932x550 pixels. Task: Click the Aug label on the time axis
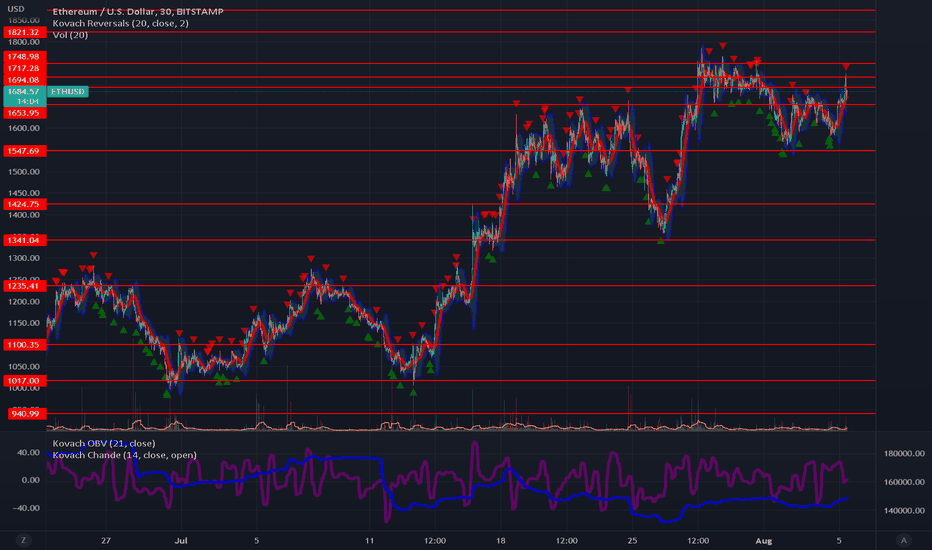[763, 540]
